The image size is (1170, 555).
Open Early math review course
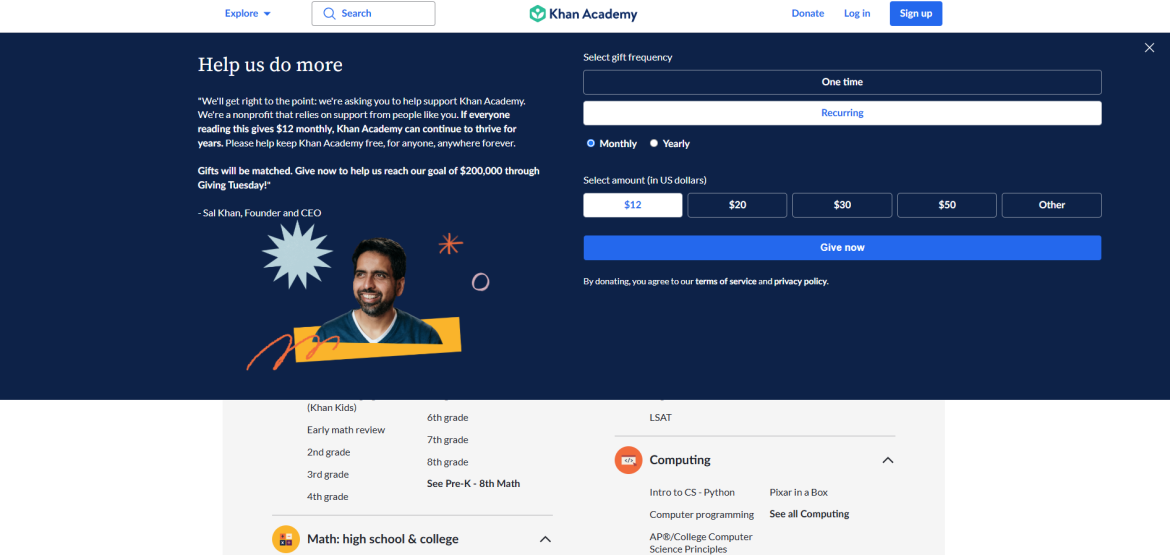pos(346,430)
